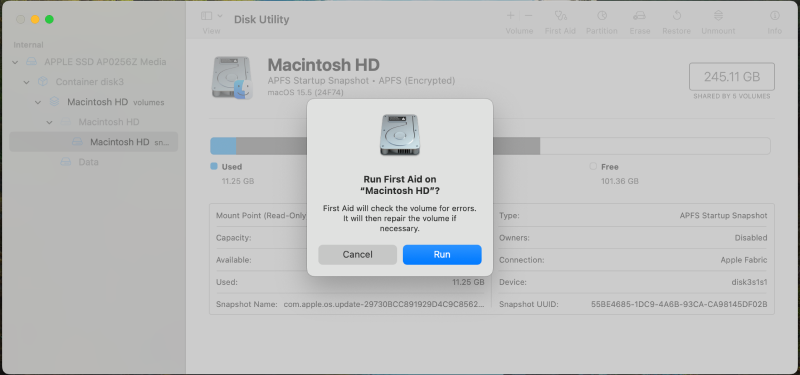Click the volume group stack icon
Viewport: 800px width, 375px height.
[54, 102]
